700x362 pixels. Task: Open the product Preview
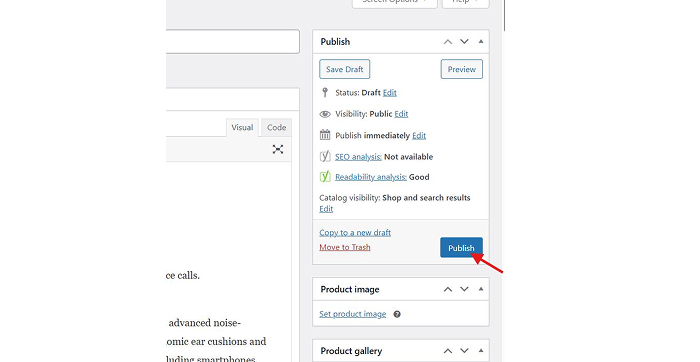click(462, 69)
